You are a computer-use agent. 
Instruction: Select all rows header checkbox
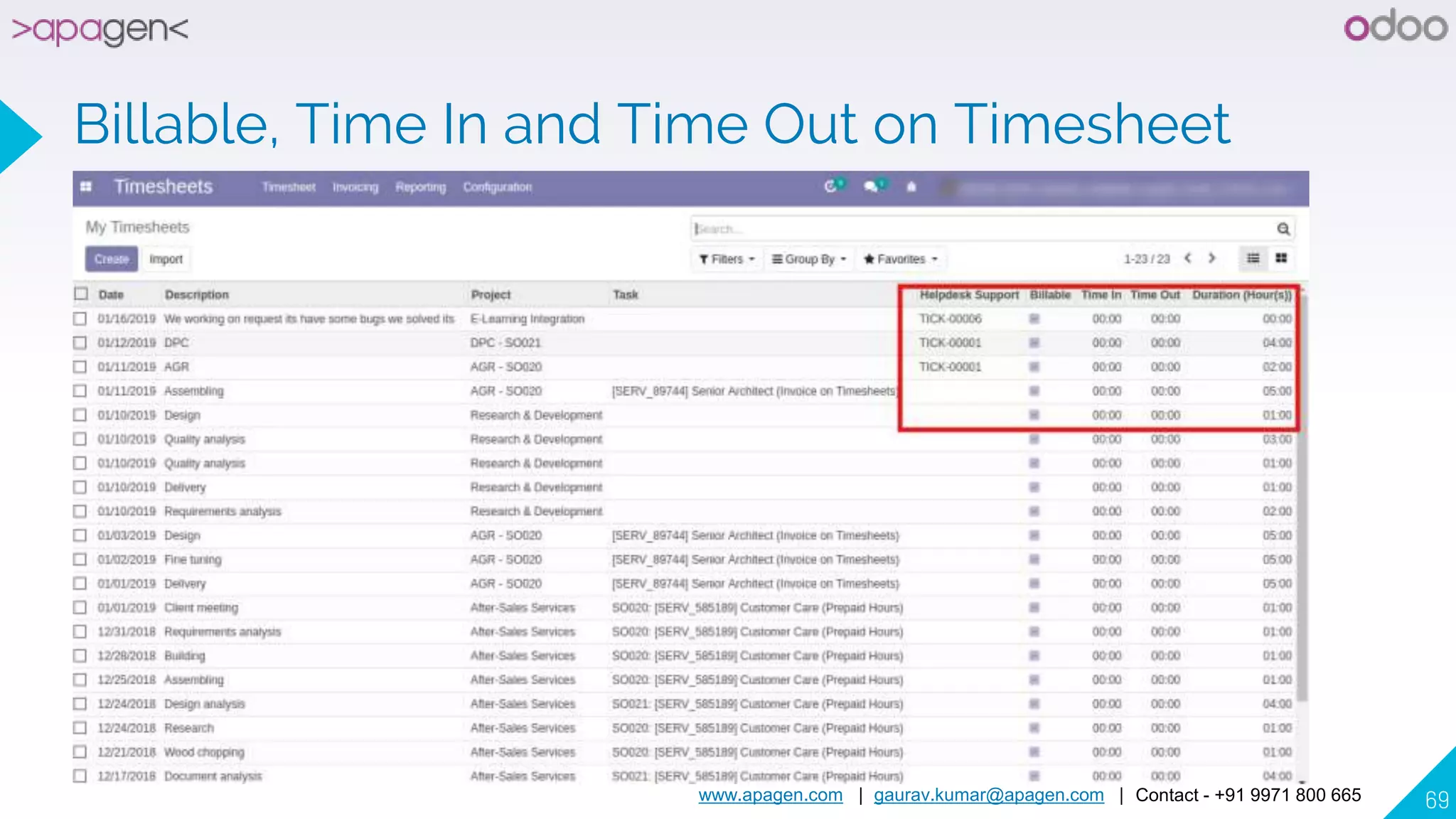[81, 294]
